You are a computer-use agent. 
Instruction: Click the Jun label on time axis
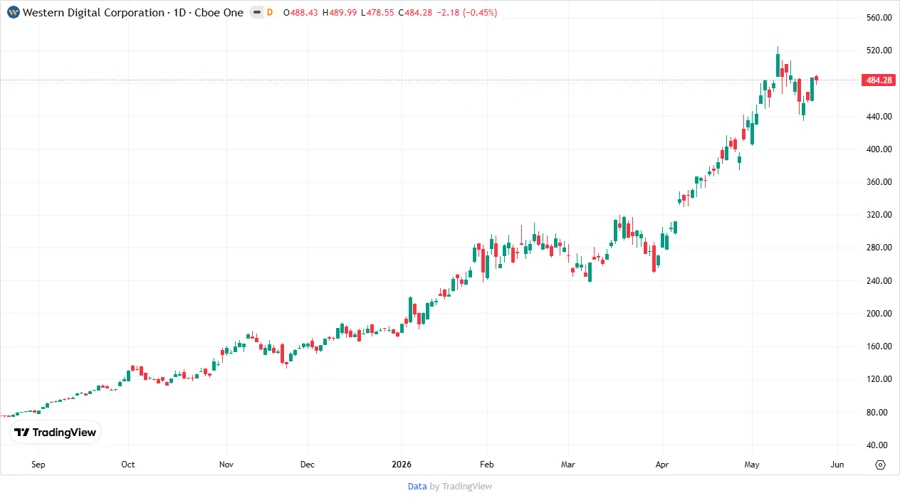[x=837, y=464]
